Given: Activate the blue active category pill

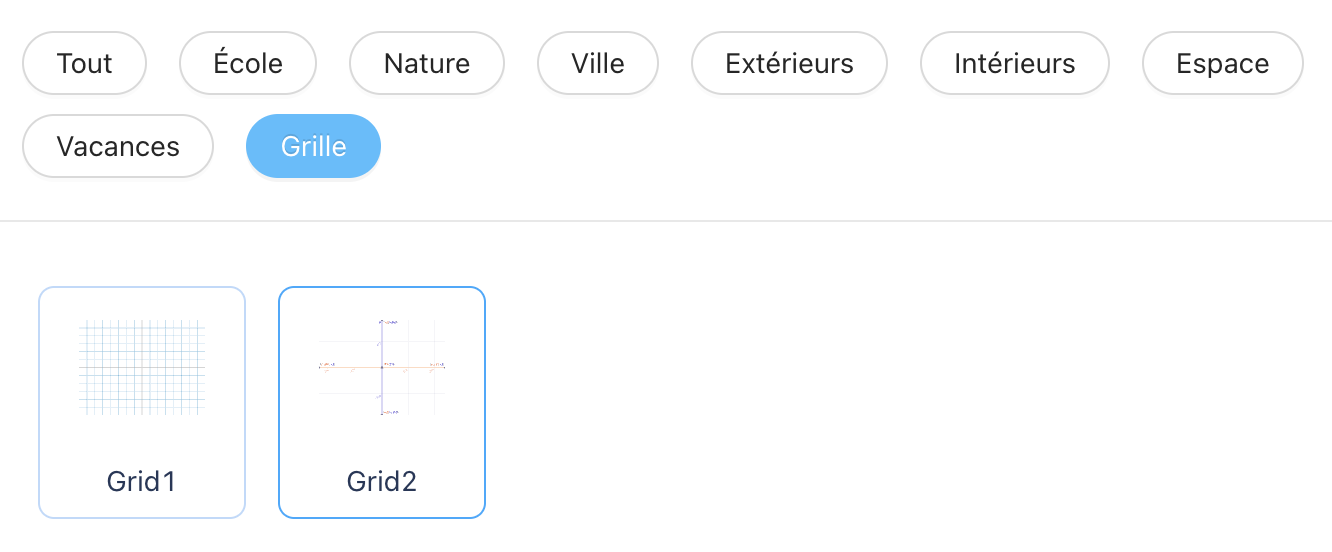Looking at the screenshot, I should 314,146.
